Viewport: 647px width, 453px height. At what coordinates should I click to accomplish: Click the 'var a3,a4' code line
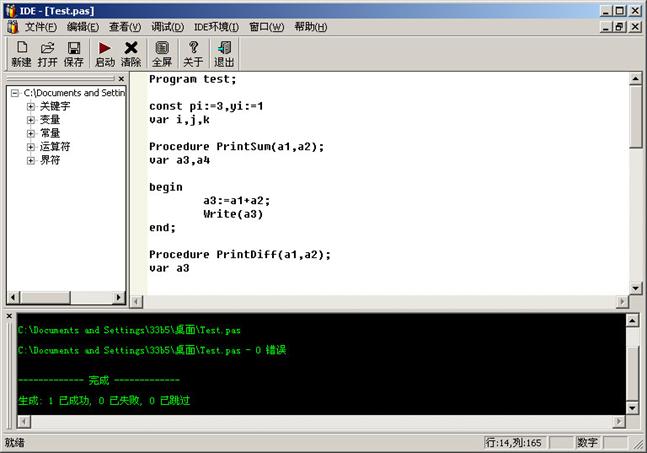pos(179,160)
